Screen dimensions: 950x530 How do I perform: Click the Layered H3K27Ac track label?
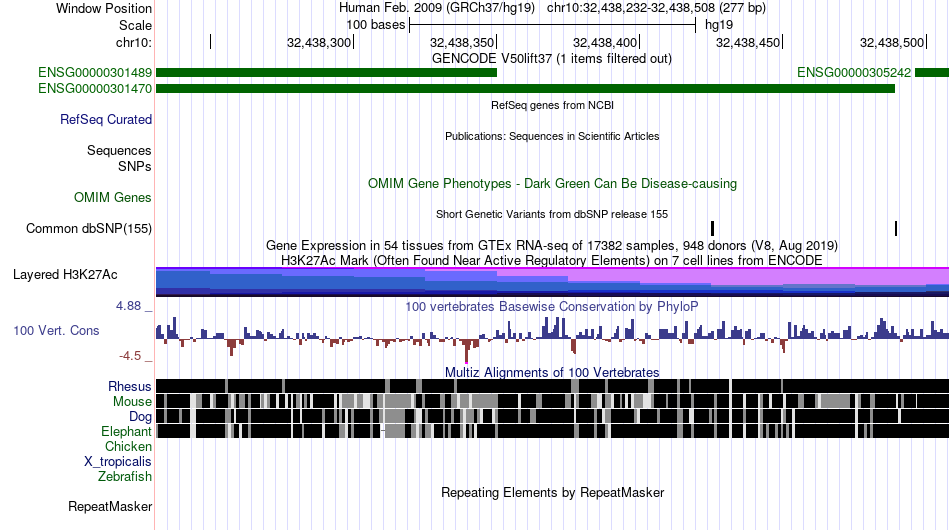(x=65, y=274)
